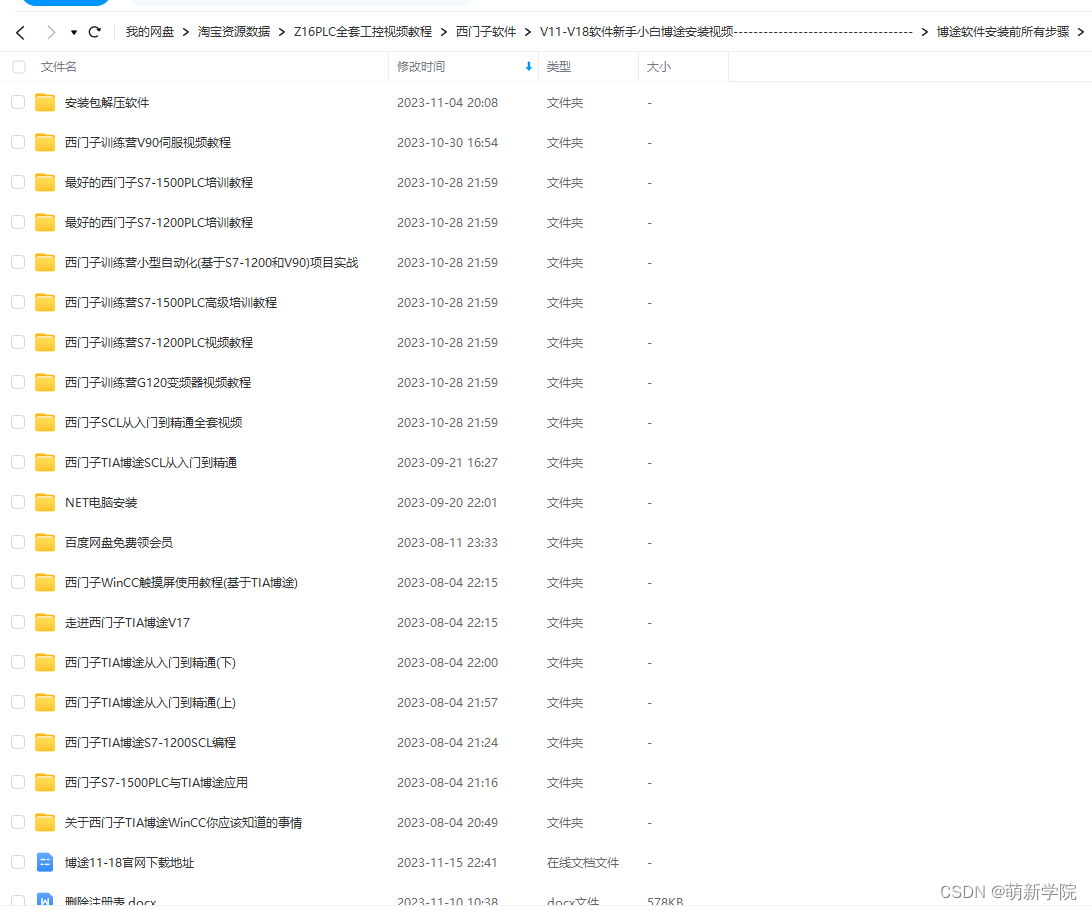Mark checkbox for 博途11-18官网下载地址
1092x910 pixels.
(18, 863)
